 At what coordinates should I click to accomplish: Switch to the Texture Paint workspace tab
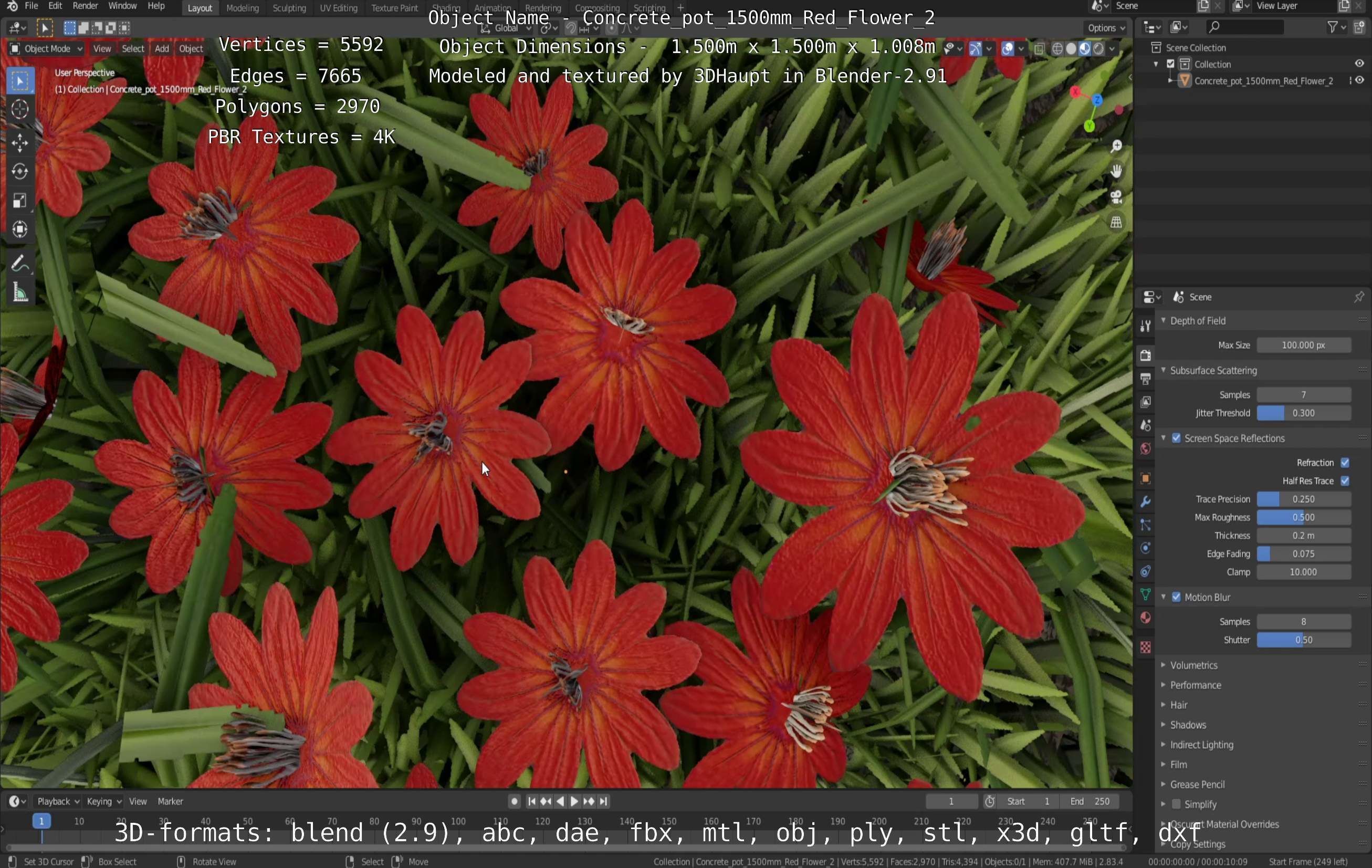(394, 7)
